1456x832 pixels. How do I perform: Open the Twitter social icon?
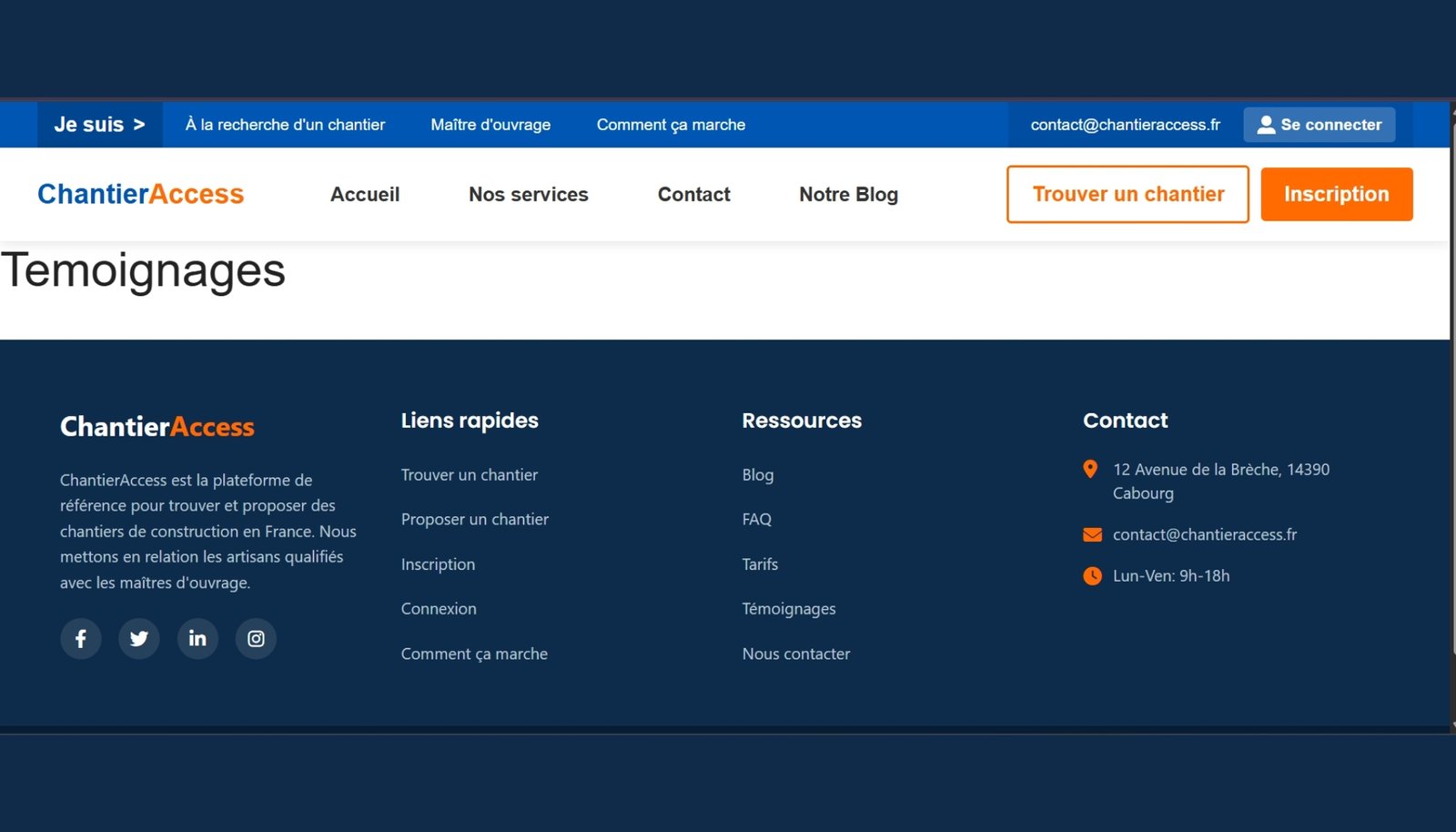139,639
